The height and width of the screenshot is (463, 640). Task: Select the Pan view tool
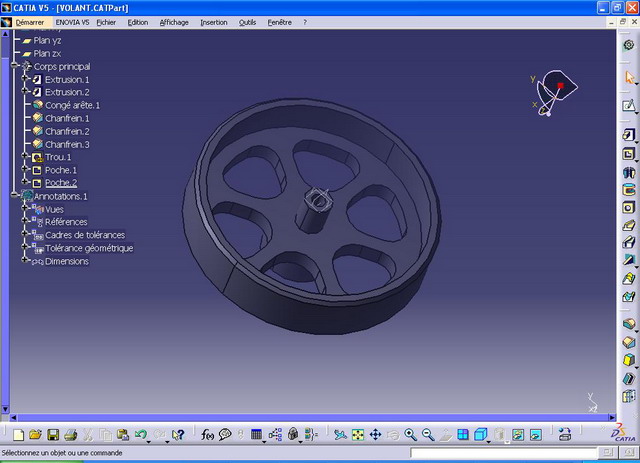[x=375, y=435]
